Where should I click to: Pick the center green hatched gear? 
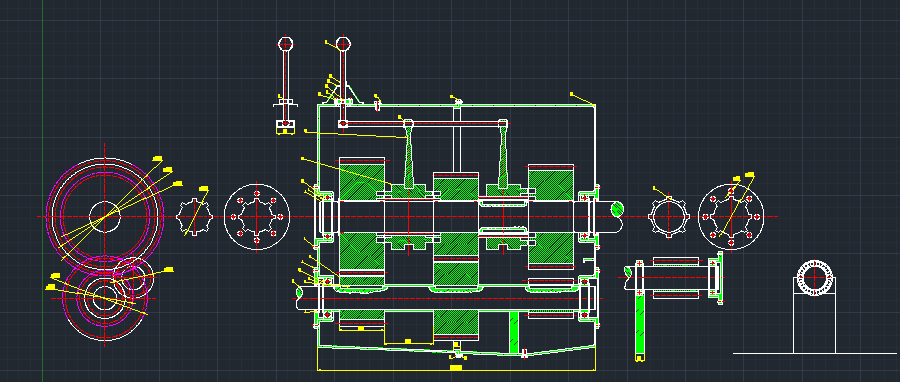(x=456, y=186)
